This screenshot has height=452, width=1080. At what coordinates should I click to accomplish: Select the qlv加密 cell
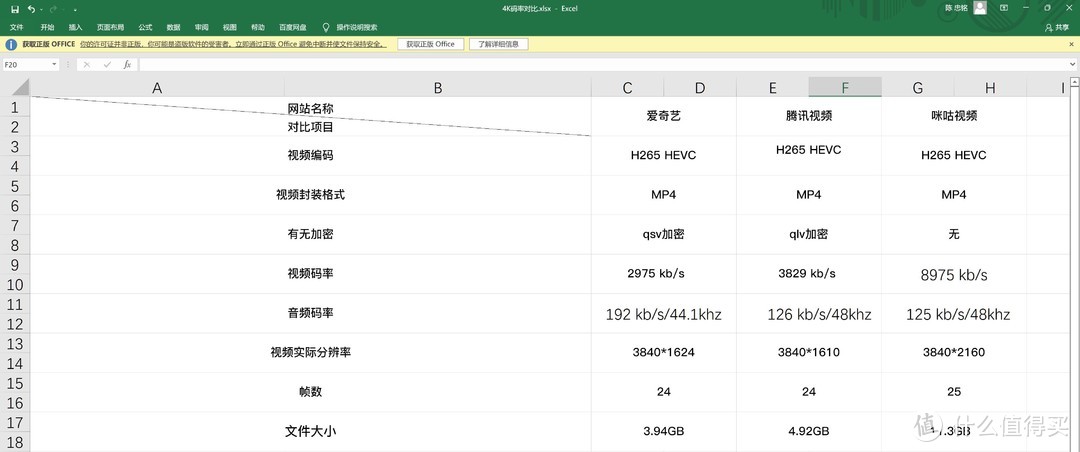[x=809, y=234]
